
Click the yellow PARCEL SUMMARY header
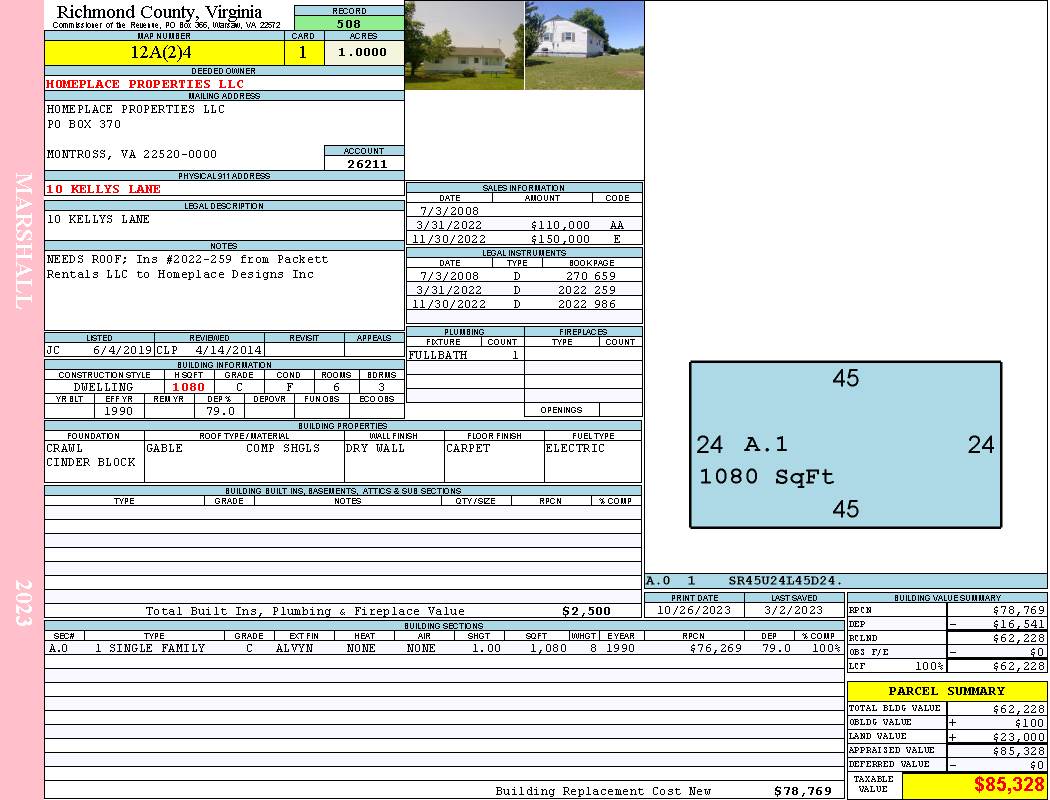tap(946, 691)
